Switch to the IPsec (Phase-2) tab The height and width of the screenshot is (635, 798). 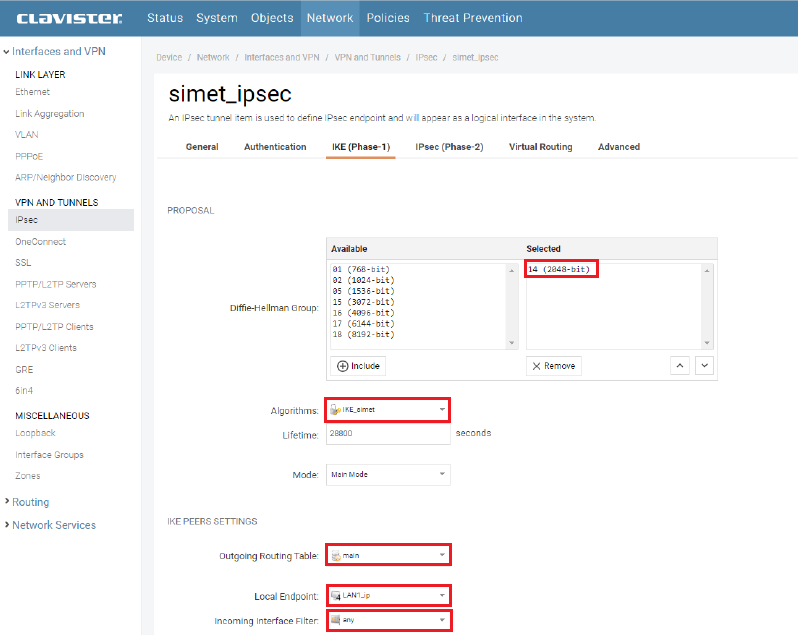449,147
